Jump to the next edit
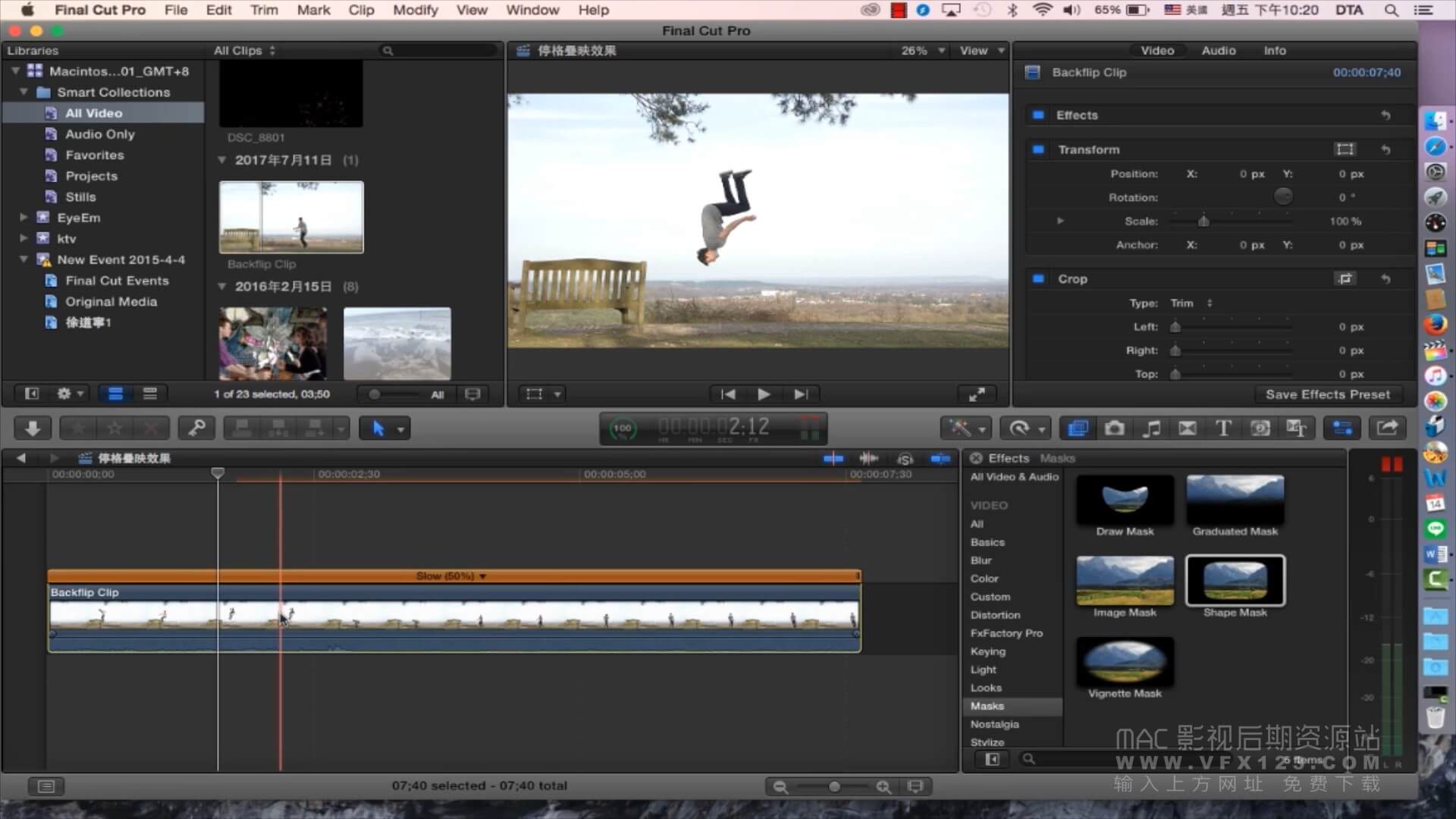 coord(800,394)
